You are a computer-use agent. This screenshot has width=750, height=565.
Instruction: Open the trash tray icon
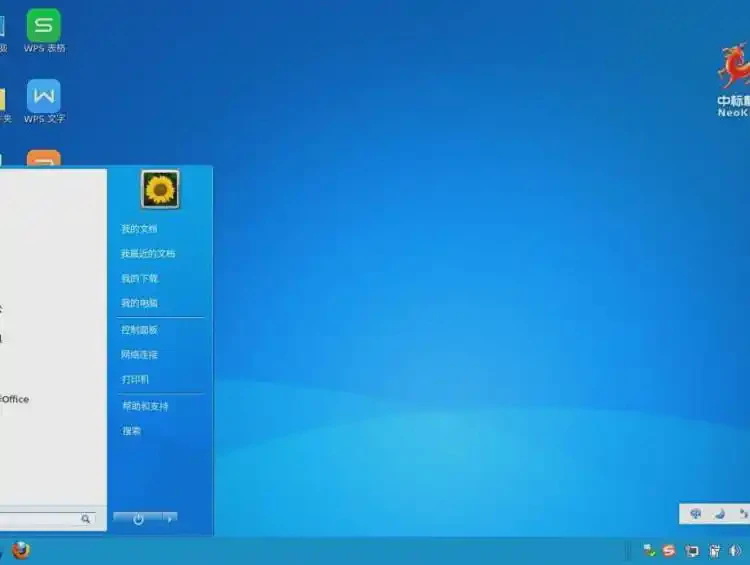click(714, 551)
